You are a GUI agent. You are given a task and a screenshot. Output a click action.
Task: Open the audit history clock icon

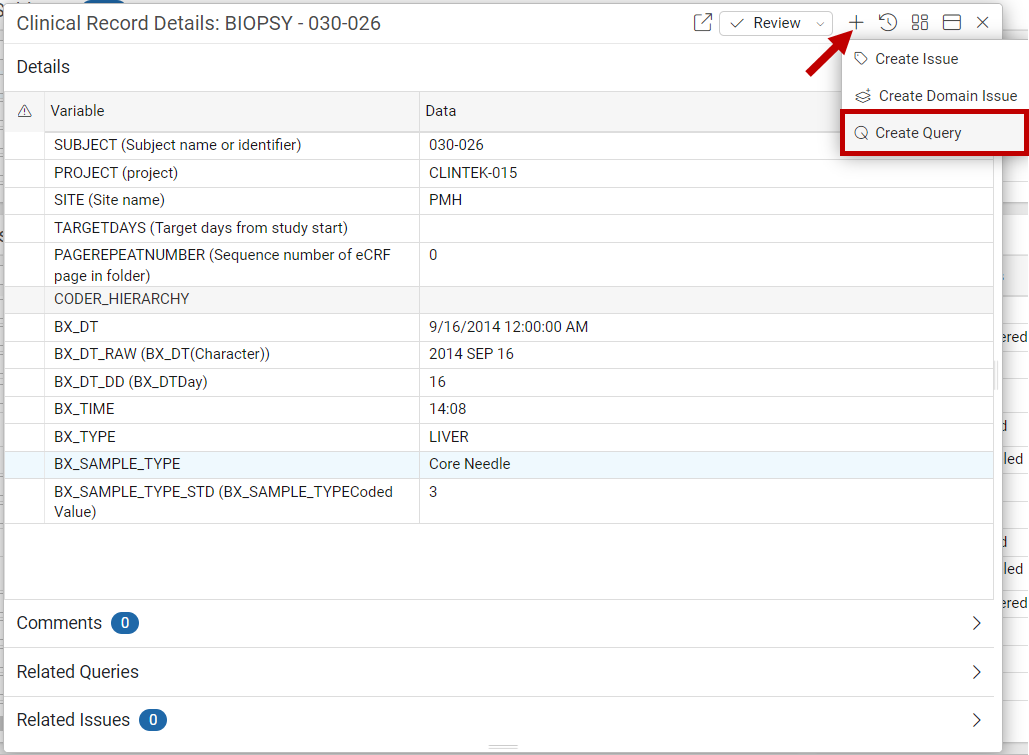[x=888, y=22]
